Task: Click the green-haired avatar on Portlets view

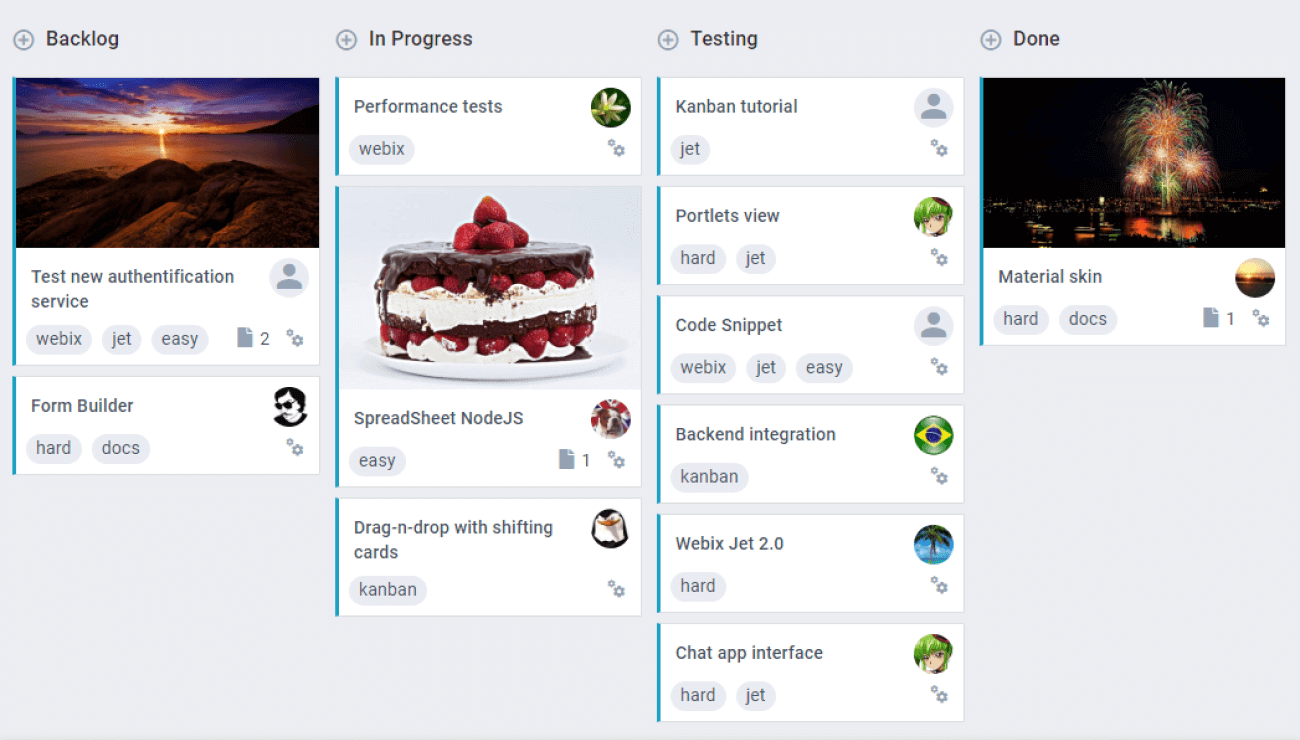Action: click(x=933, y=217)
